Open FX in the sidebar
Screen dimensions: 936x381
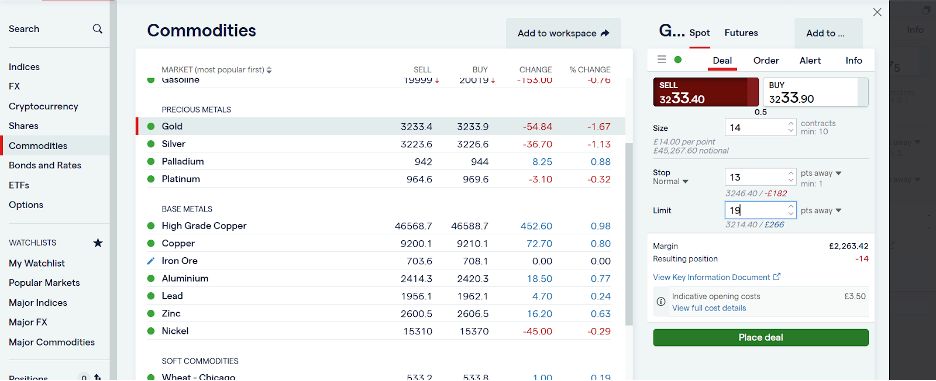click(x=14, y=87)
